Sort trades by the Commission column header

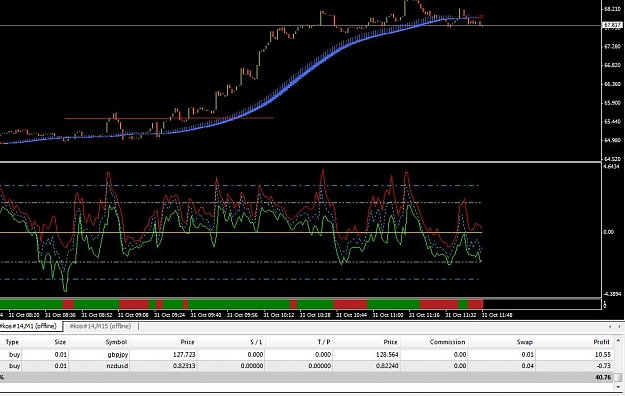click(447, 342)
